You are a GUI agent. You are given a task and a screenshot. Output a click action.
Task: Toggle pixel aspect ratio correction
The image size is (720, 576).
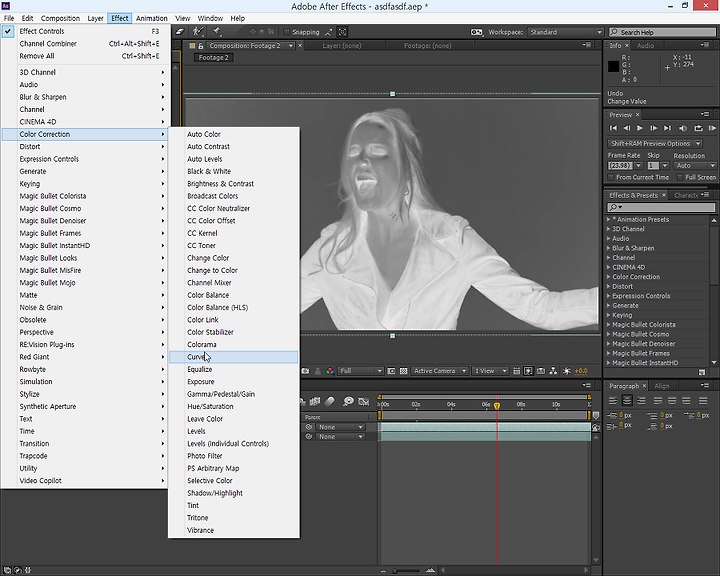tap(516, 371)
